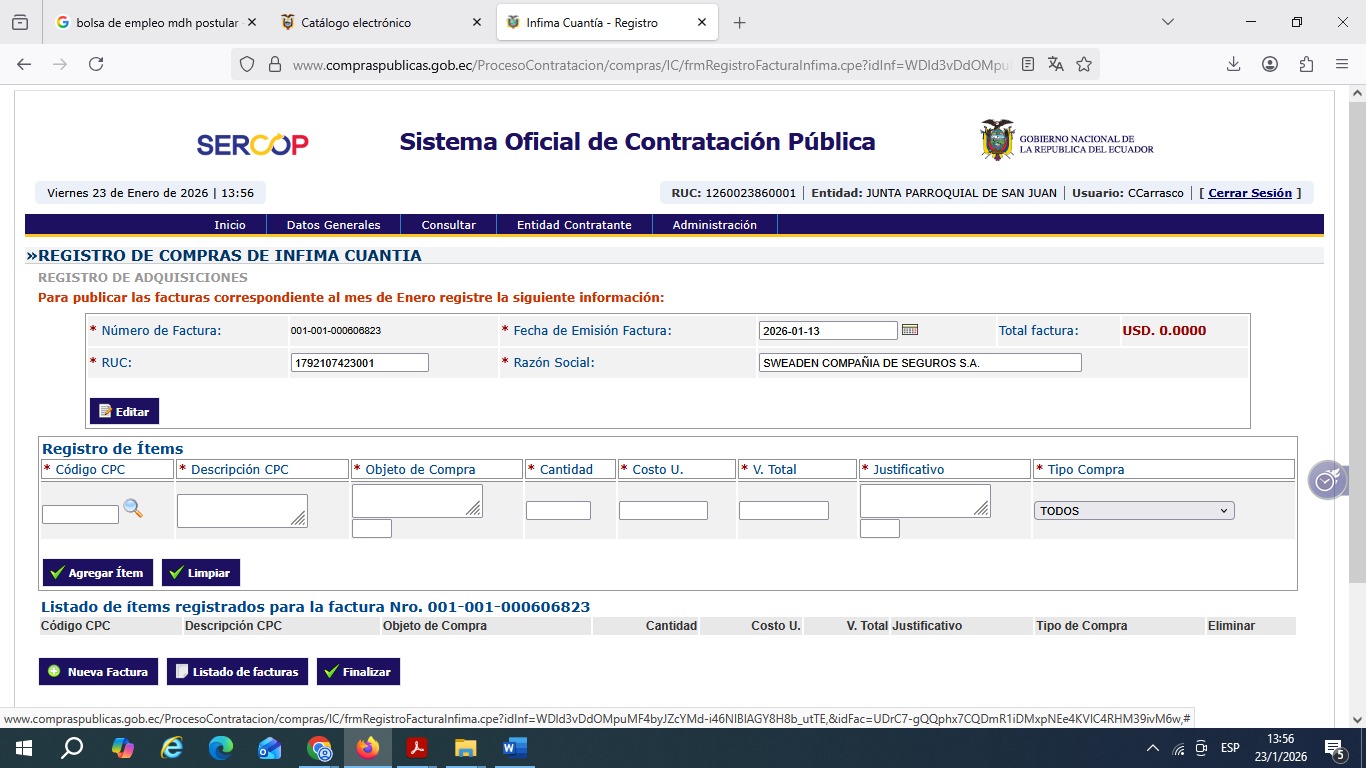Reload the current page

[96, 64]
